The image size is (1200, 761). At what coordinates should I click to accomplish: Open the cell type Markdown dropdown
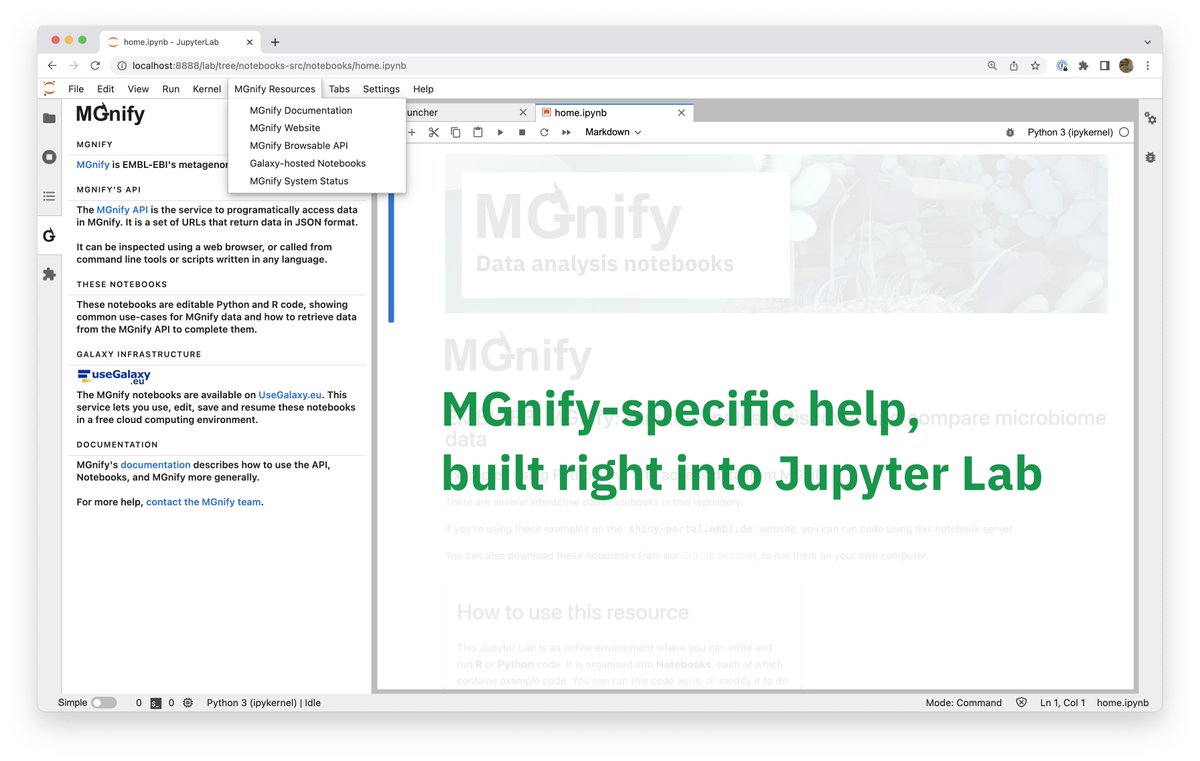[x=613, y=132]
